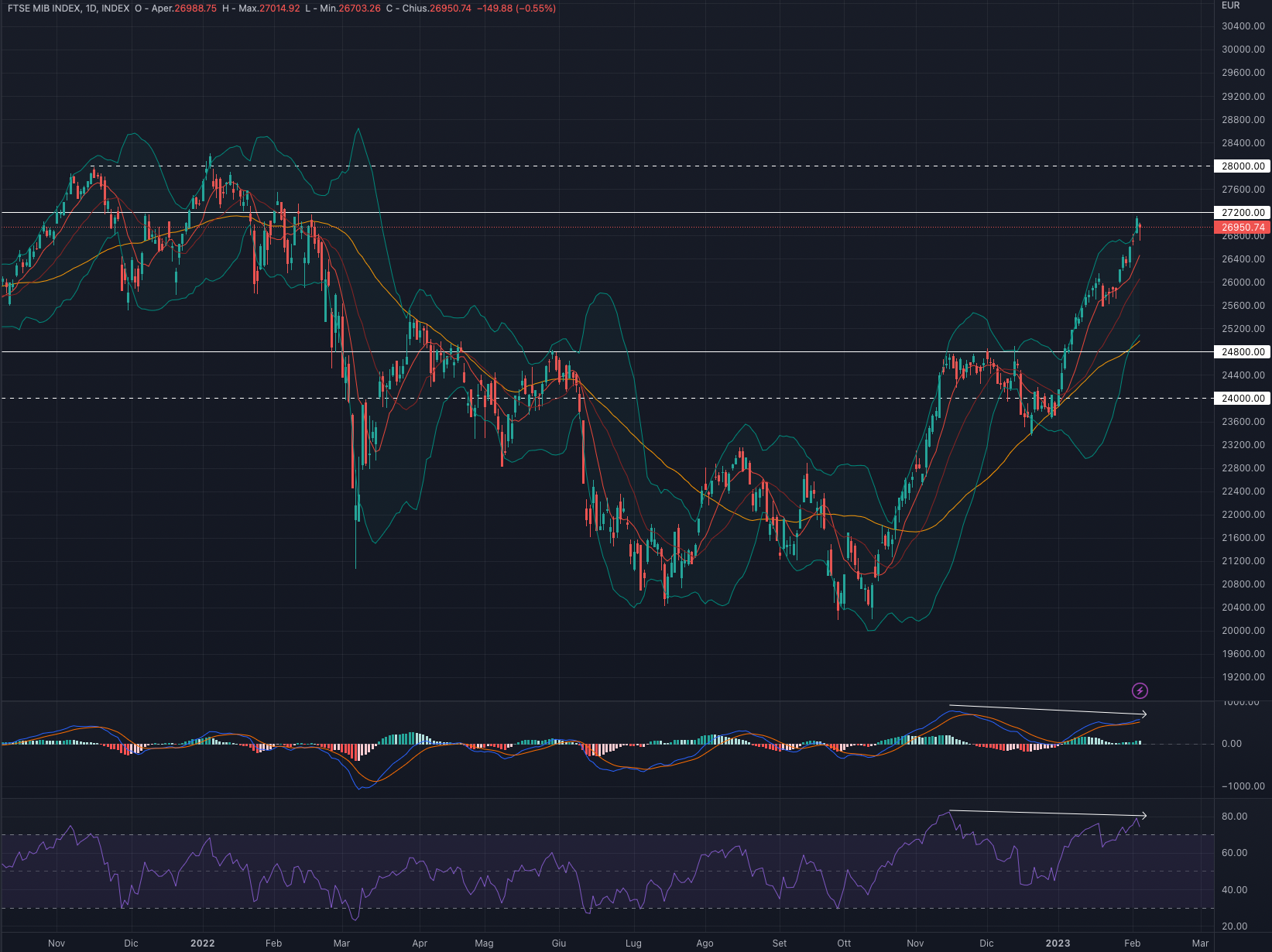Click the 30400.00 label on the price scale

coord(1243,26)
